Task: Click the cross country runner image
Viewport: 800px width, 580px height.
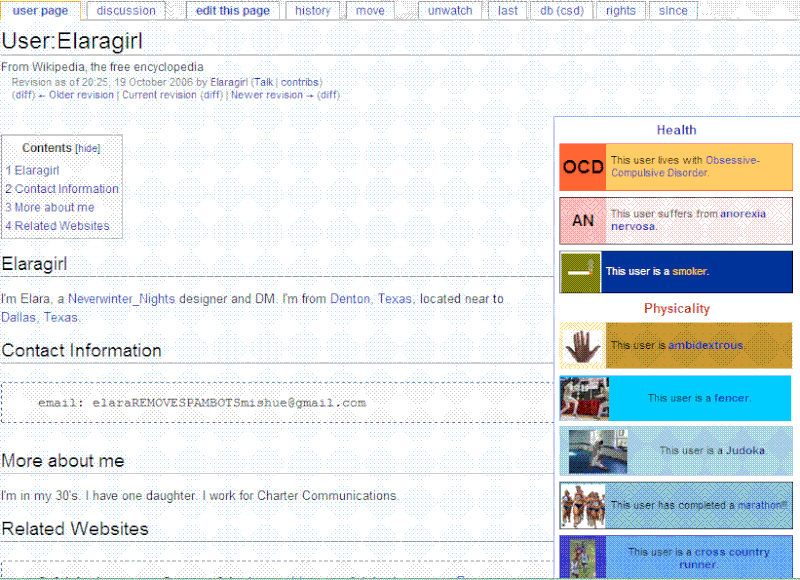Action: [583, 557]
